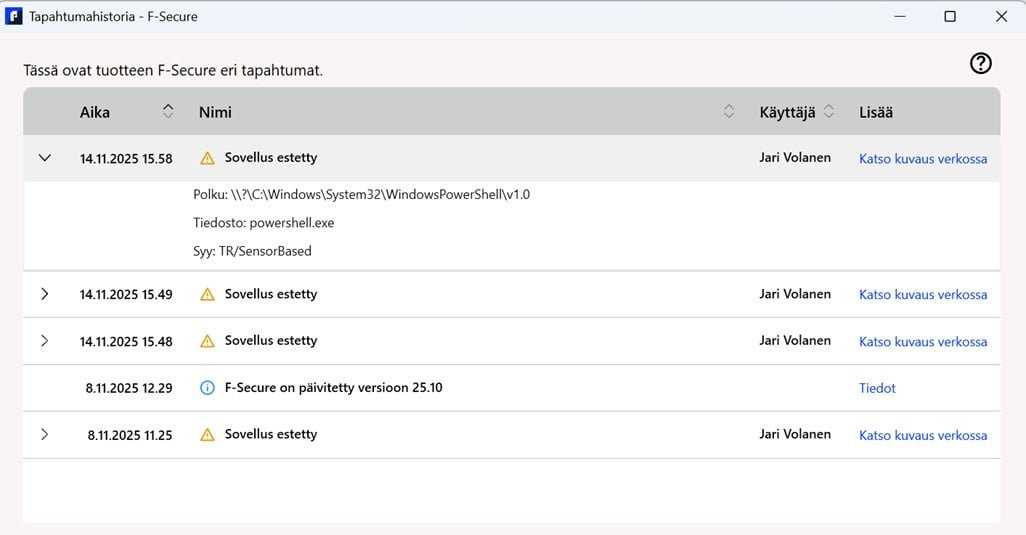This screenshot has height=535, width=1026.
Task: Click warning icon of 14.11.2025 15.58 event
Action: 207,158
